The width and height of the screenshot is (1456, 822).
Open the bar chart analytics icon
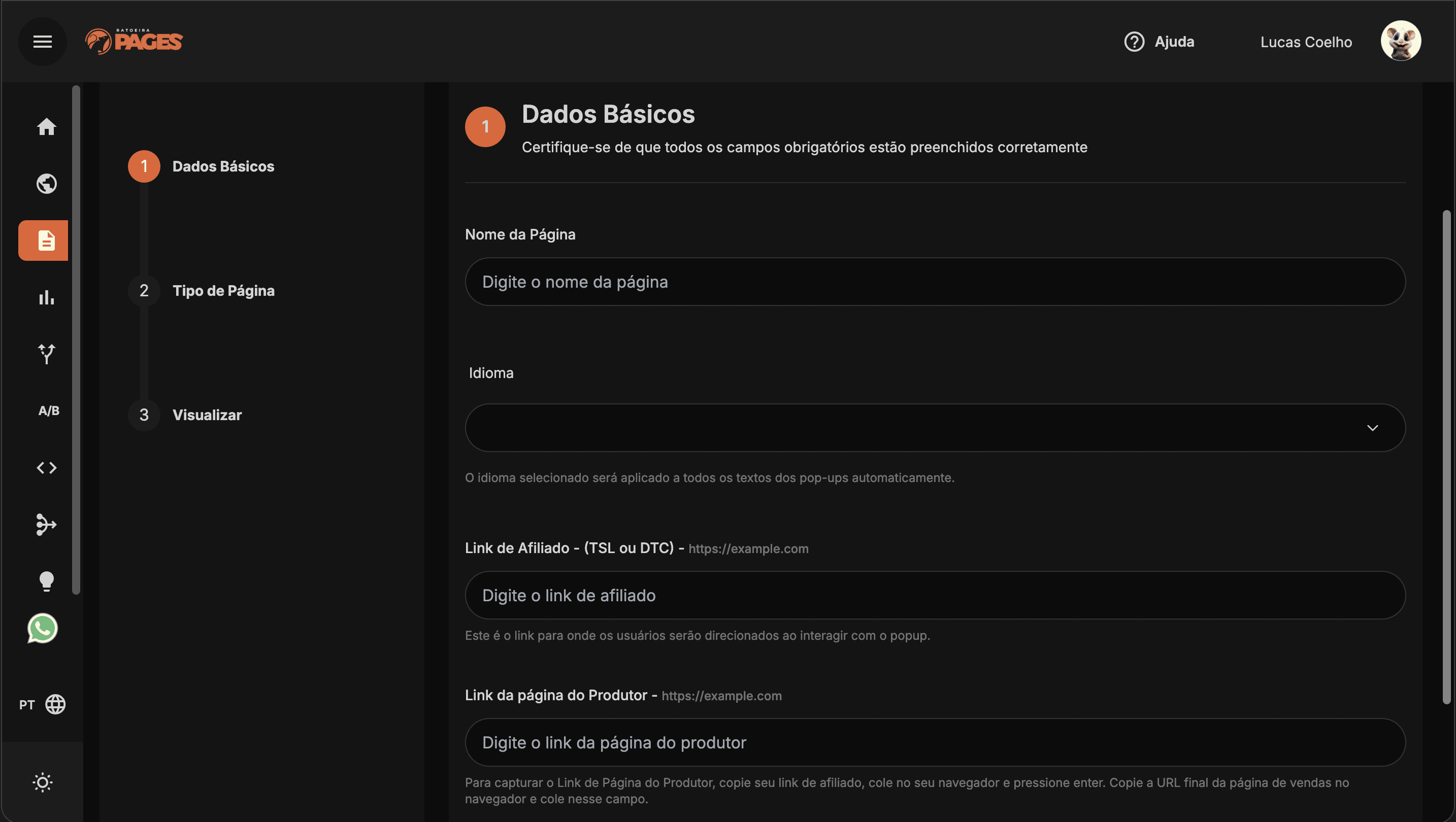[46, 297]
